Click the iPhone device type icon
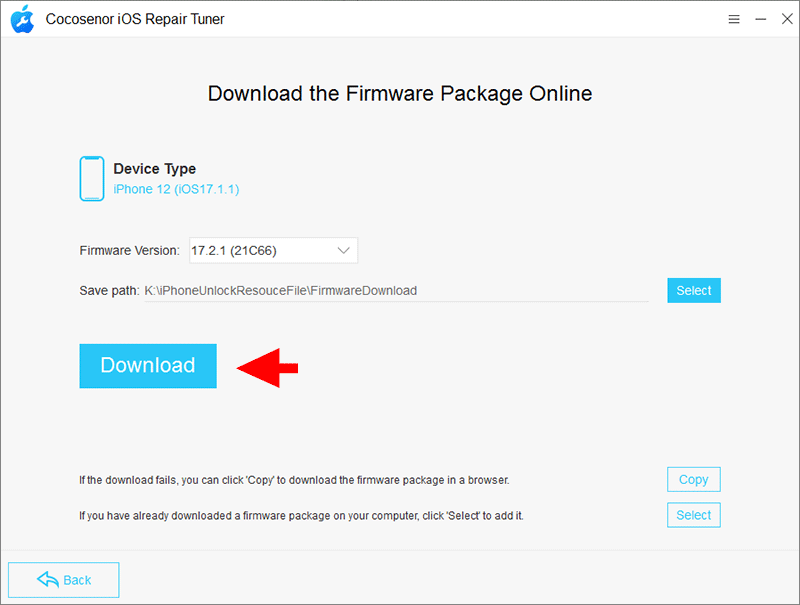Image resolution: width=800 pixels, height=605 pixels. [x=92, y=179]
